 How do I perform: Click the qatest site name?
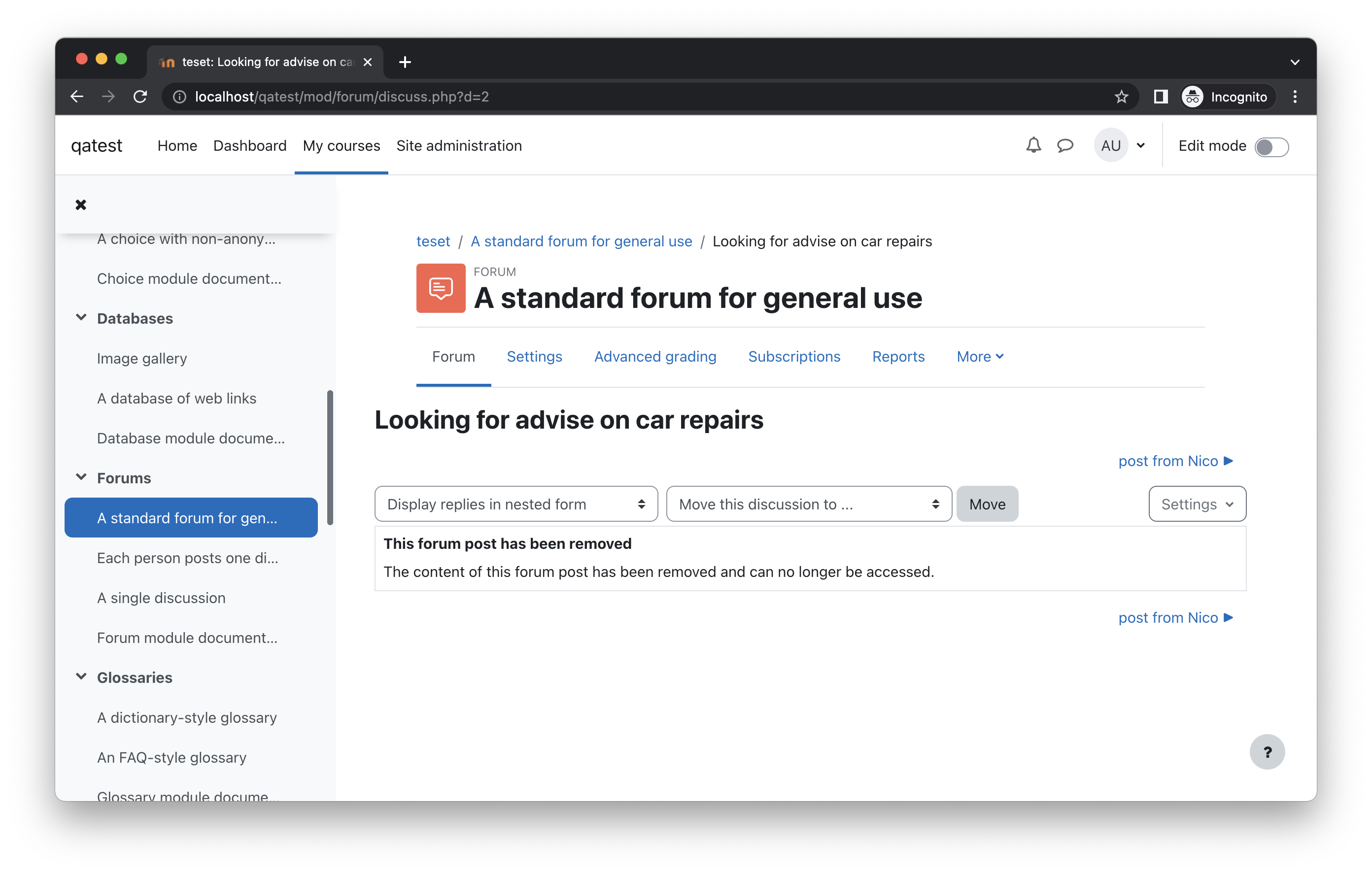coord(96,145)
